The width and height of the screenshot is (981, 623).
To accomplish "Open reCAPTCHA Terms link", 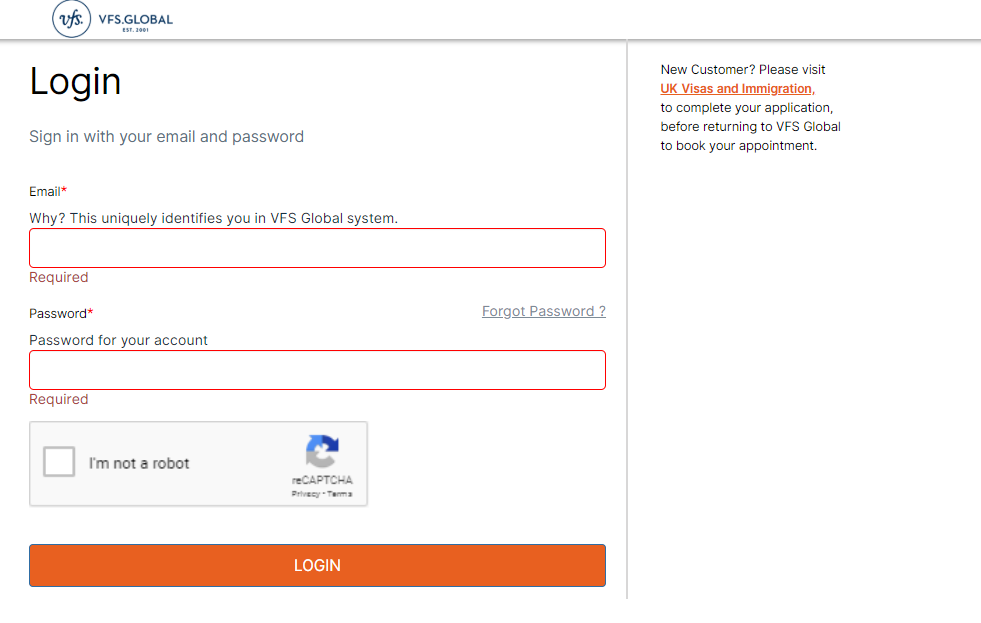I will 340,494.
